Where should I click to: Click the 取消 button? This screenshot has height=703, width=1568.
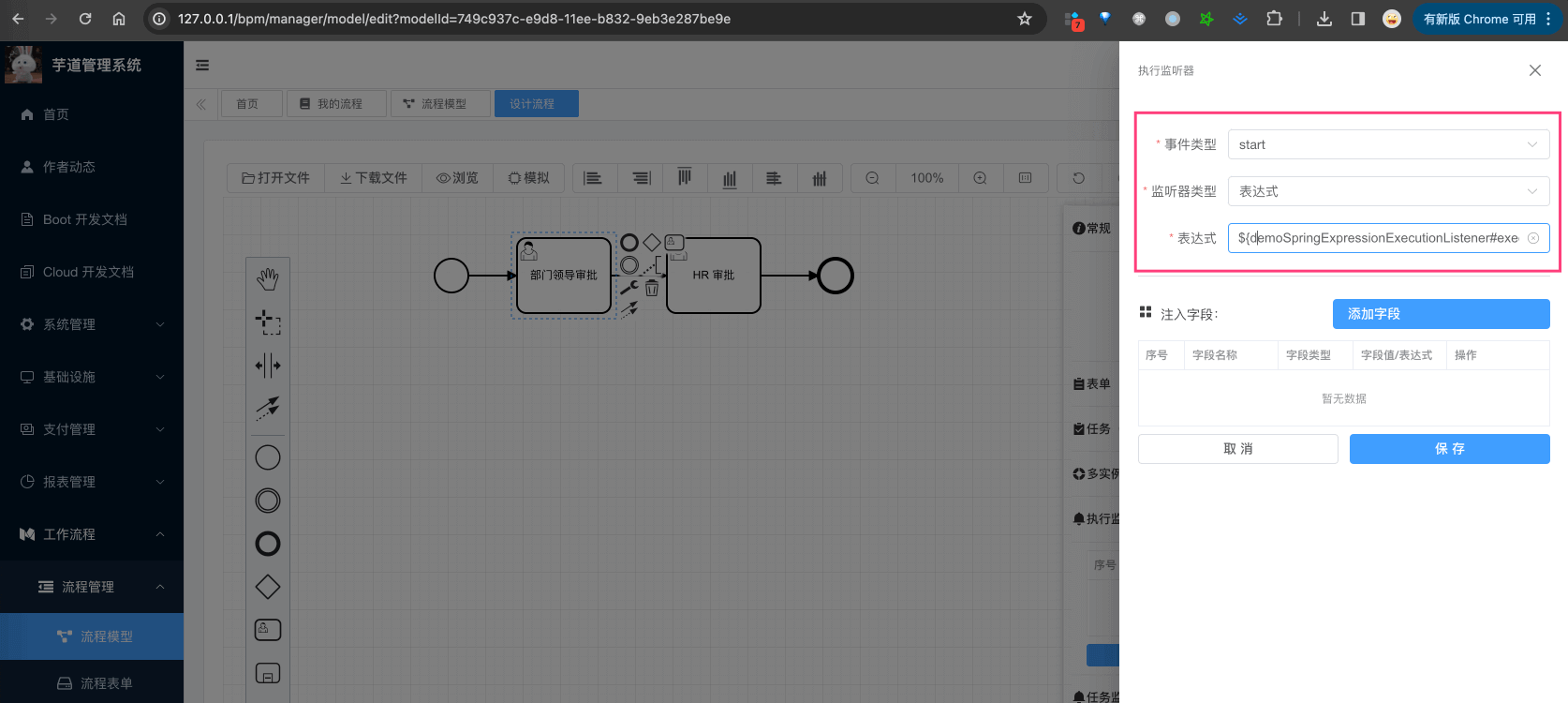(x=1237, y=449)
